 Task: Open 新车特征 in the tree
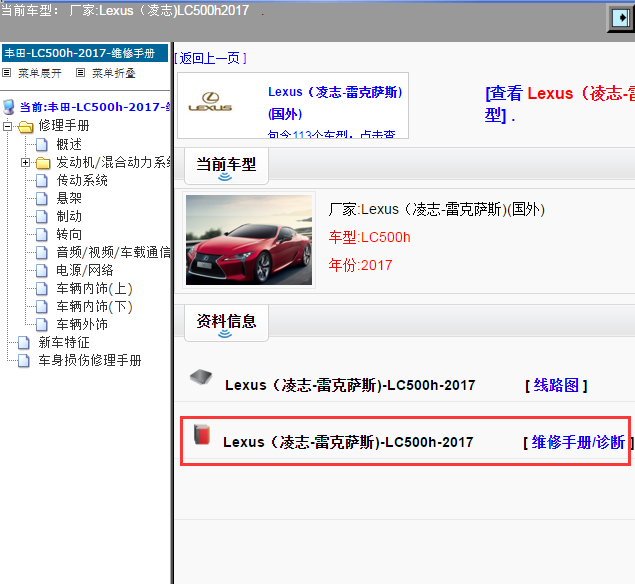pyautogui.click(x=64, y=343)
